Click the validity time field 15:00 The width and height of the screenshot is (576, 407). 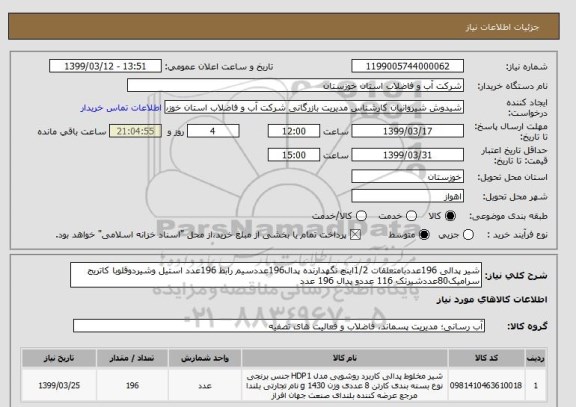coord(294,155)
